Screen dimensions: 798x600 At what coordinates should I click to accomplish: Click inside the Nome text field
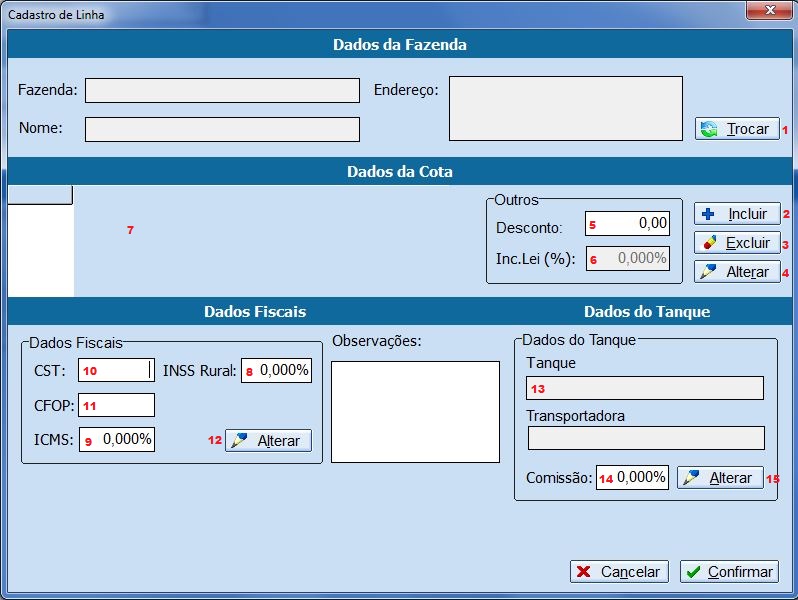[221, 129]
